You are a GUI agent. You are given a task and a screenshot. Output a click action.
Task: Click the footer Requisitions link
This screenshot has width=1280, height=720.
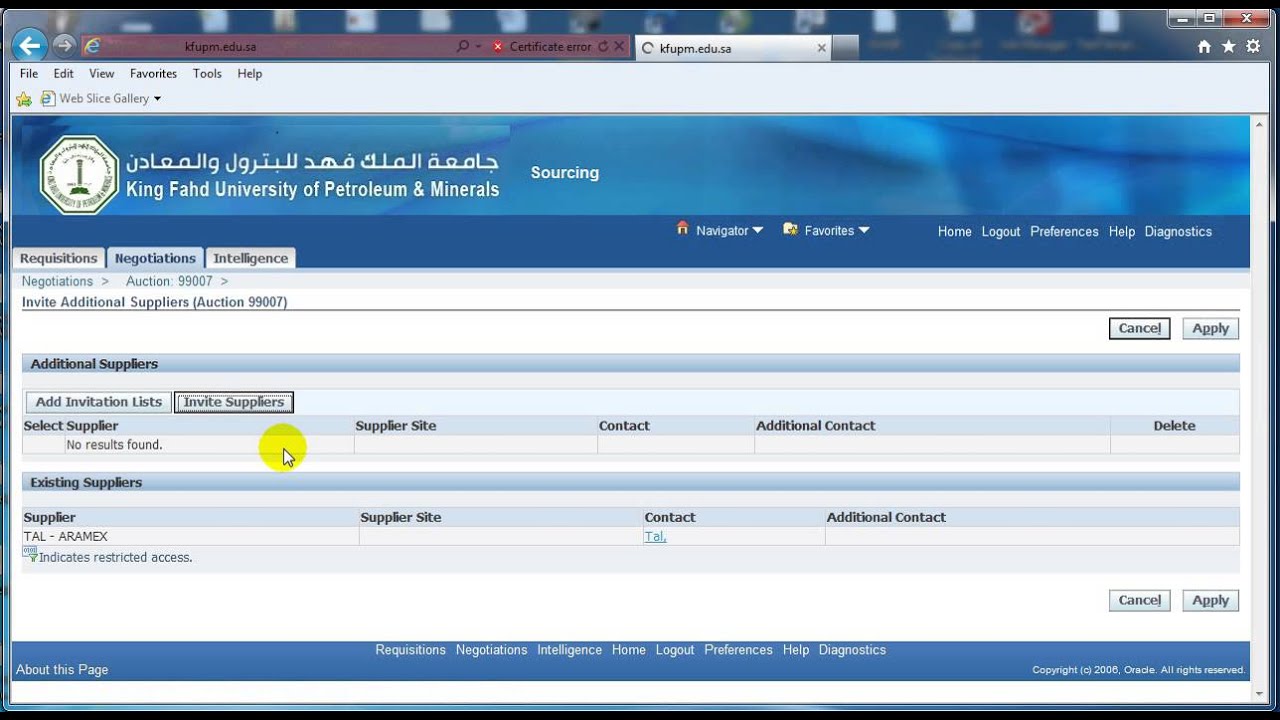coord(410,650)
